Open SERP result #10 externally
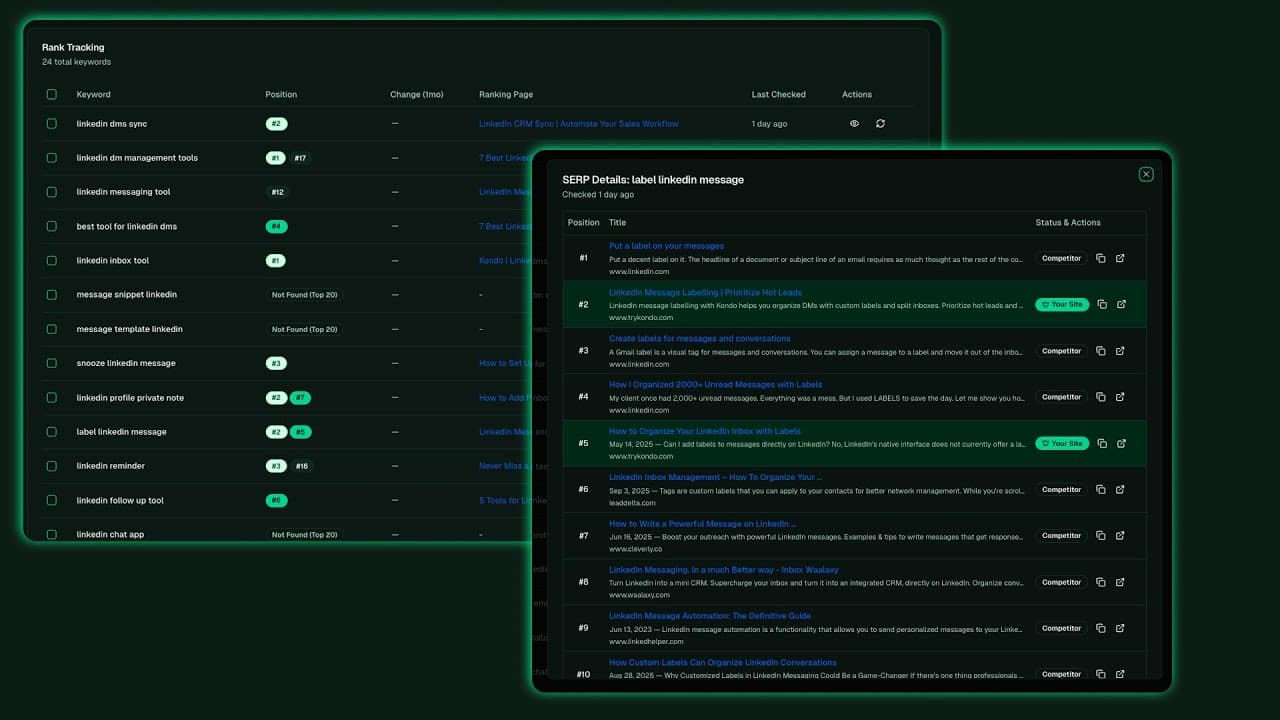The width and height of the screenshot is (1280, 720). tap(1120, 674)
